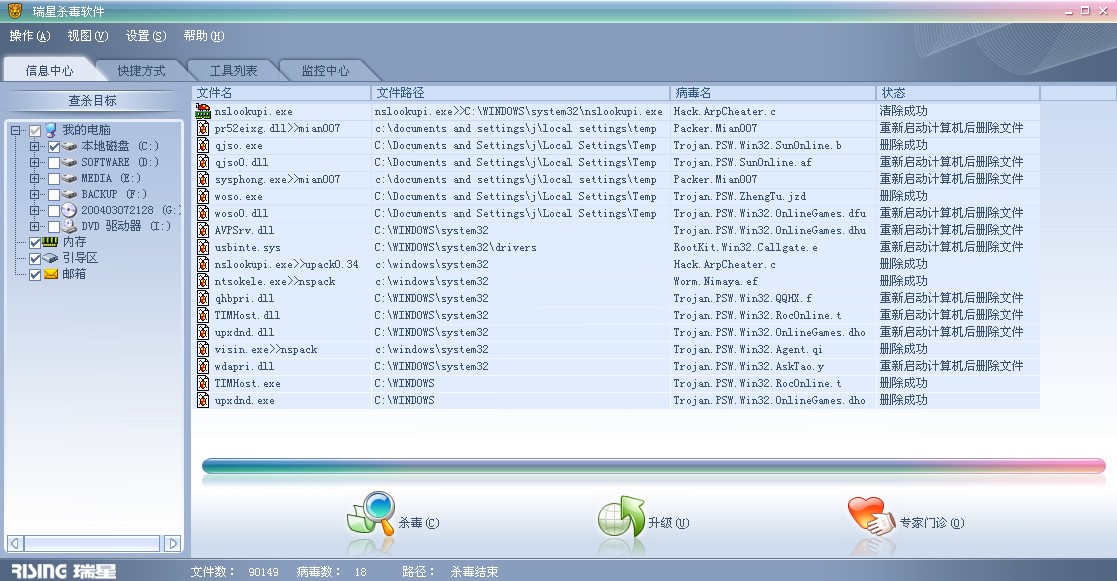The height and width of the screenshot is (581, 1117).
Task: Click the tree scrollbar right arrow
Action: pyautogui.click(x=172, y=543)
